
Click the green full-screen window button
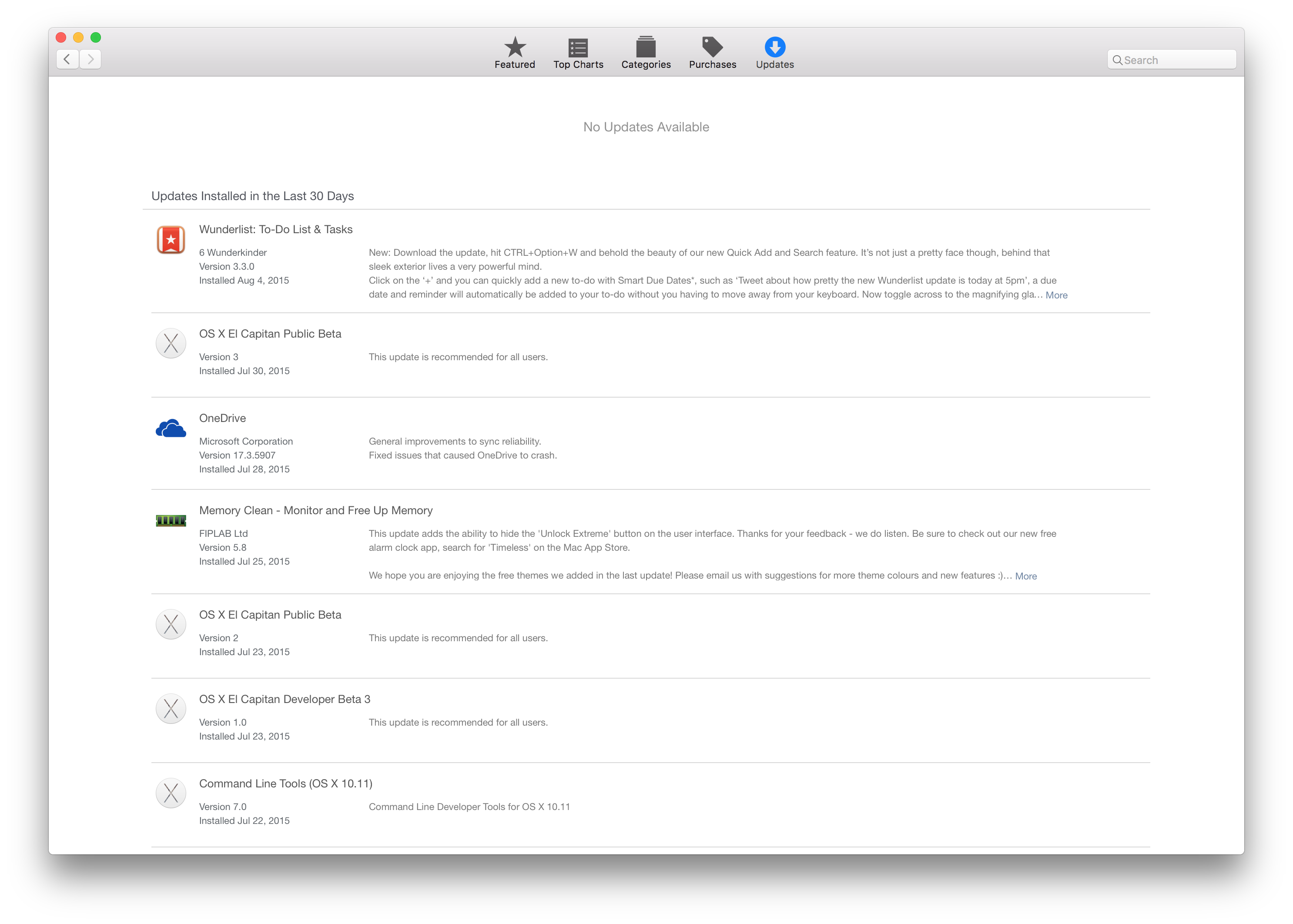(96, 37)
